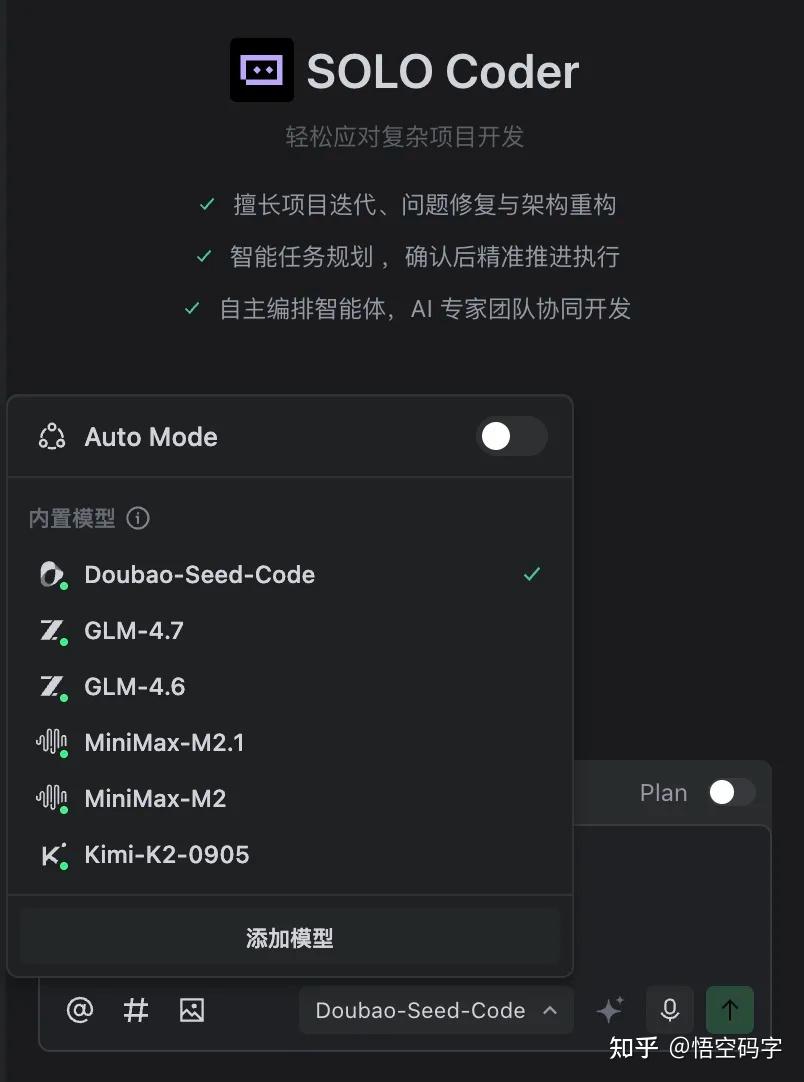Click the SOLO Coder logo icon
804x1082 pixels.
pos(262,70)
